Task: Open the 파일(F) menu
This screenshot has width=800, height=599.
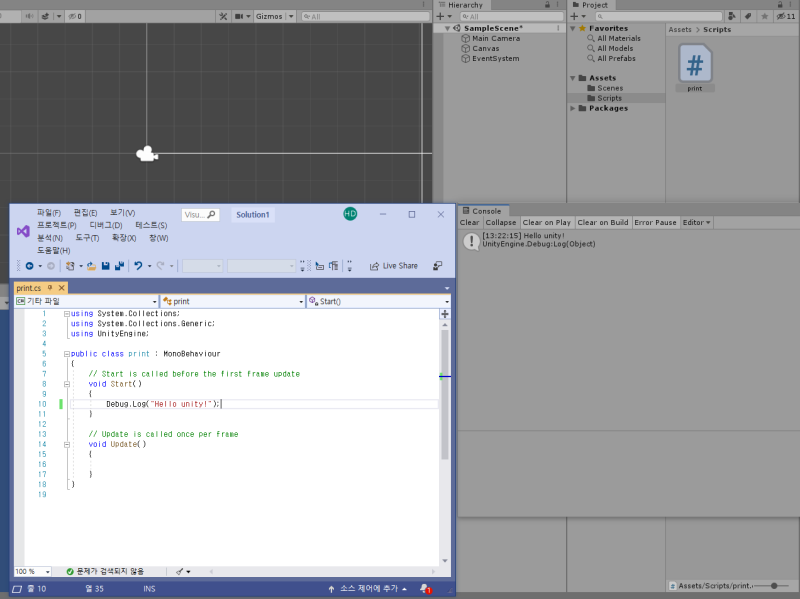Action: click(49, 213)
